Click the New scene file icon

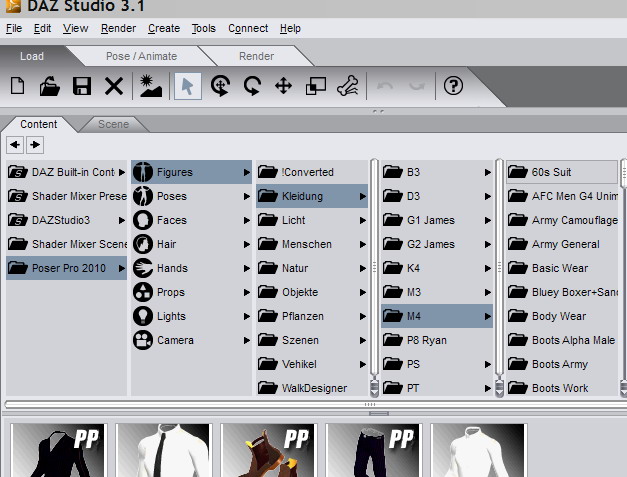point(18,86)
